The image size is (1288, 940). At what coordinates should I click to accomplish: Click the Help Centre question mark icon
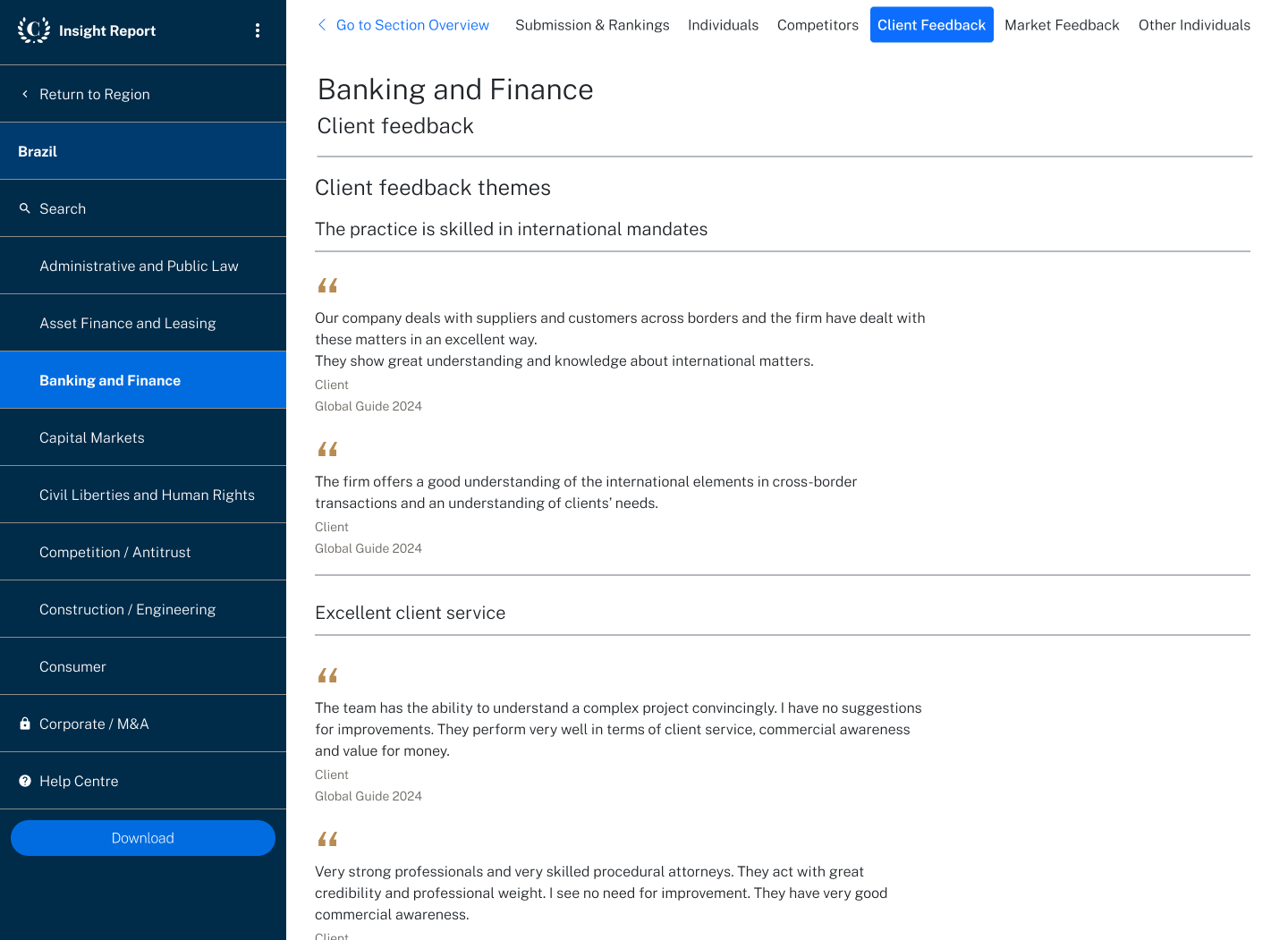[25, 780]
